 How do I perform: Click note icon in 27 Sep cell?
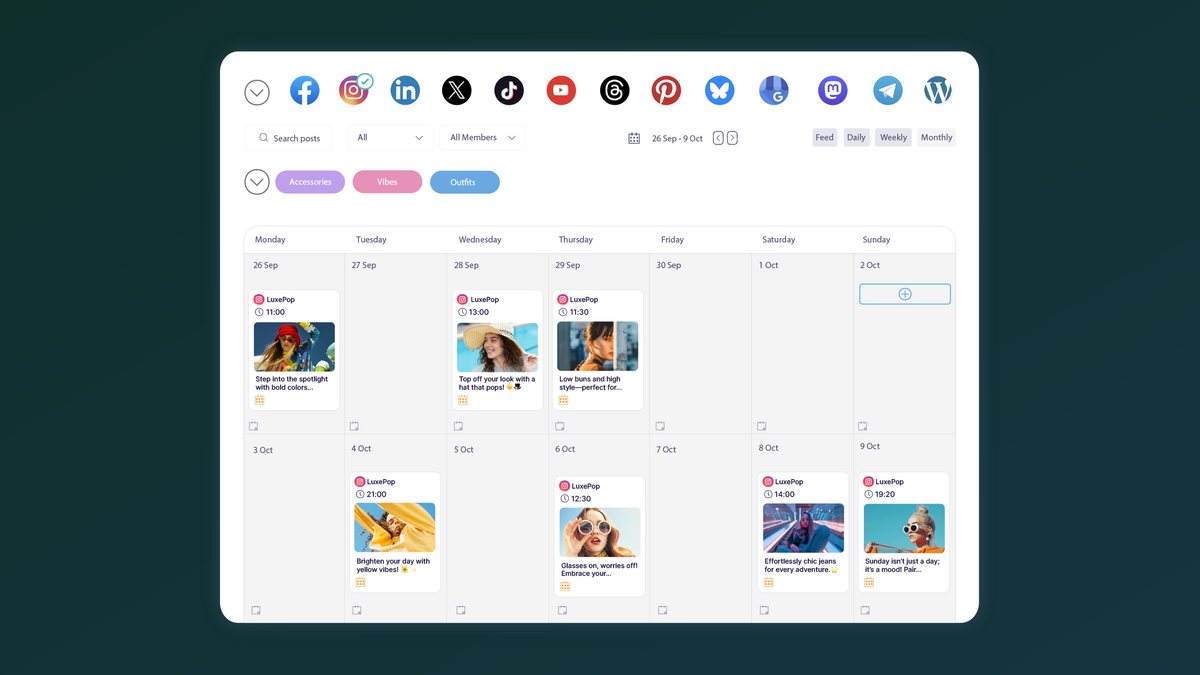(354, 426)
